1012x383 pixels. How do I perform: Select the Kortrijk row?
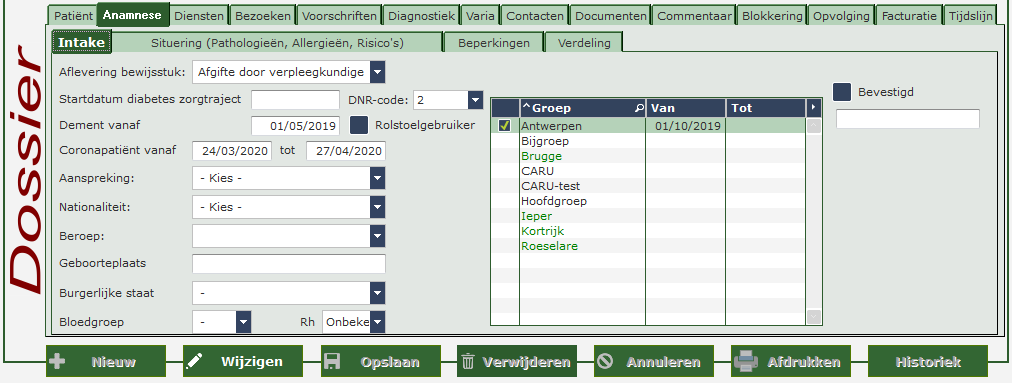point(648,231)
